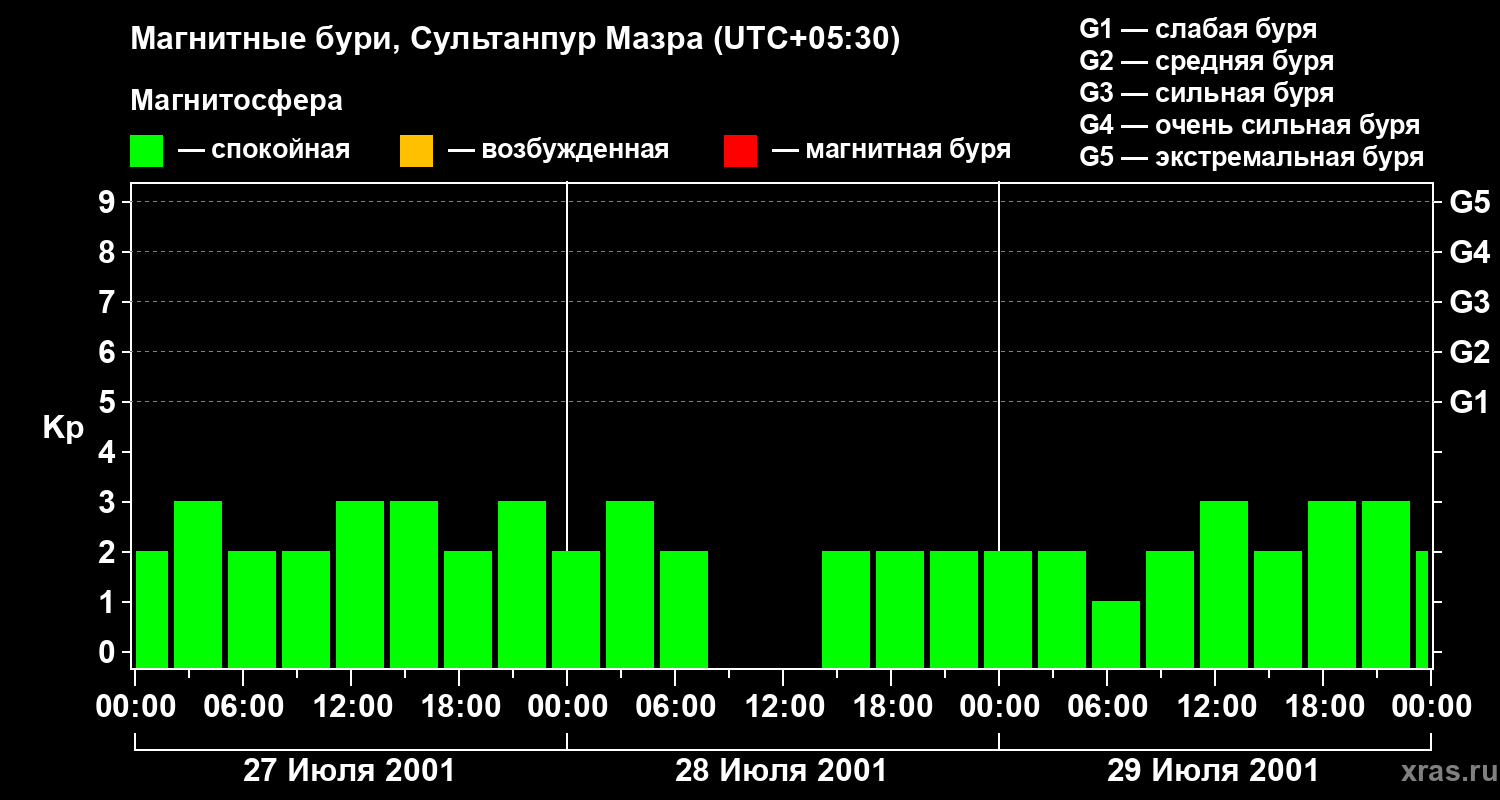Click the 'Kp' axis label
Screen dimensions: 1500x800
click(x=63, y=428)
